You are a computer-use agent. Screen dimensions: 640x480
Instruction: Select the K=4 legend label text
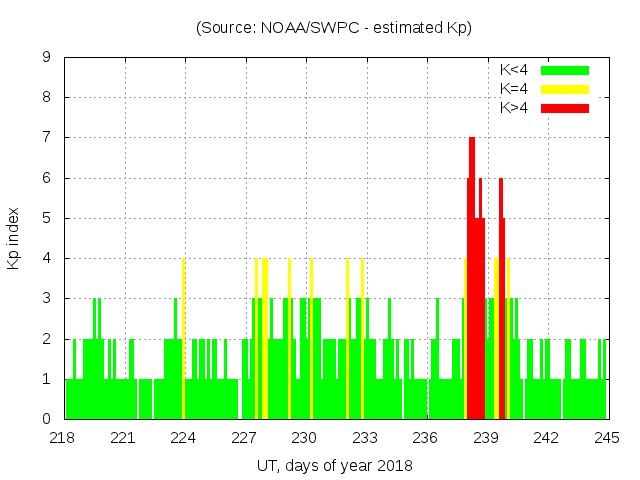tap(514, 89)
